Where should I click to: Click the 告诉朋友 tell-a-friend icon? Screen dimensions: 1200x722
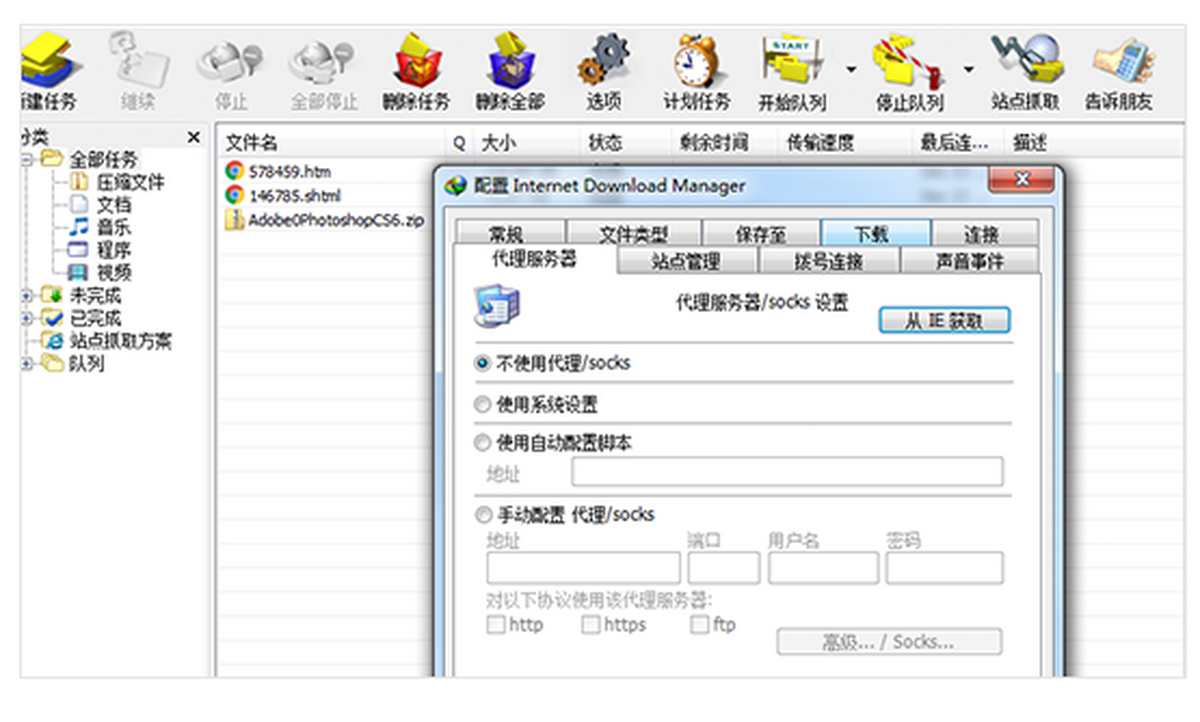tap(1124, 60)
